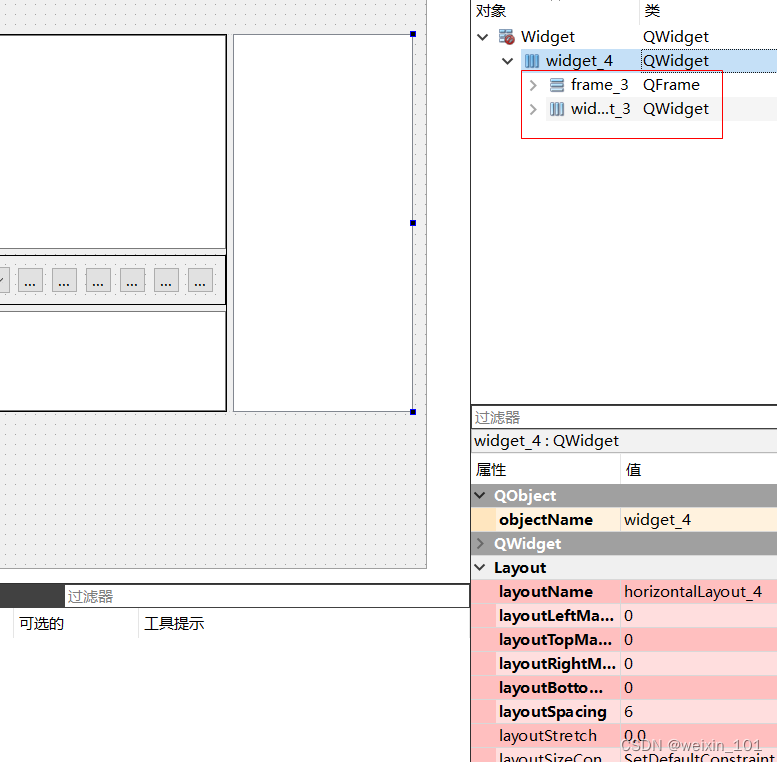Select the widget_4 row in object inspector
Viewport: 777px width, 762px height.
pos(649,61)
